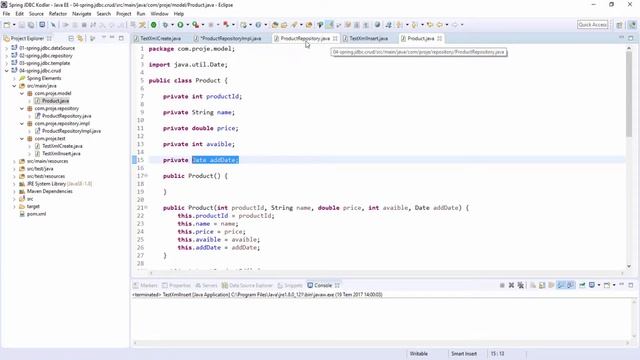Switch to the ProductRepositoryImpl.java editor tab
Viewport: 640px width, 360px height.
pos(231,38)
